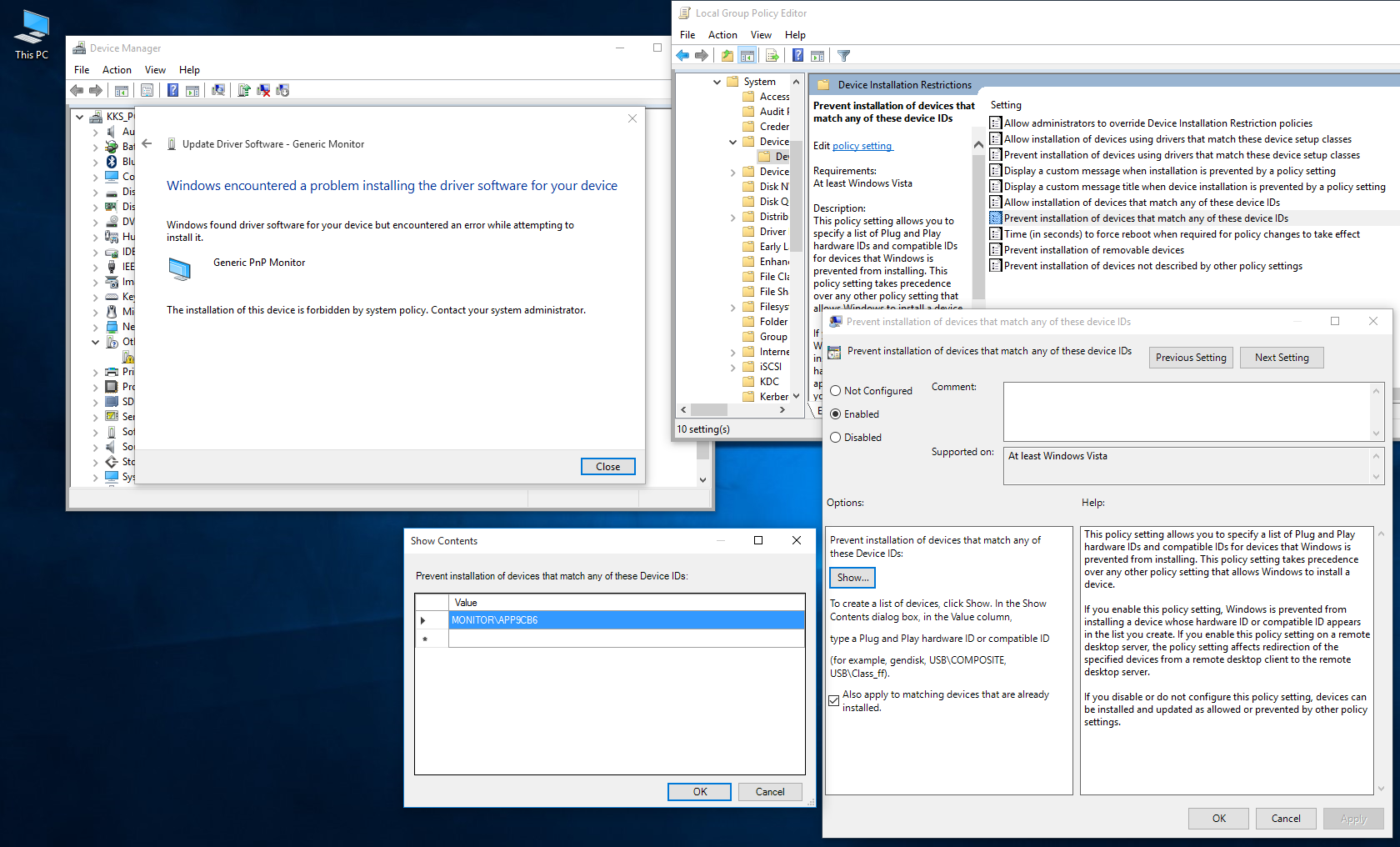Open File menu in Device Manager
Screen dimensions: 1400x847
pos(82,70)
